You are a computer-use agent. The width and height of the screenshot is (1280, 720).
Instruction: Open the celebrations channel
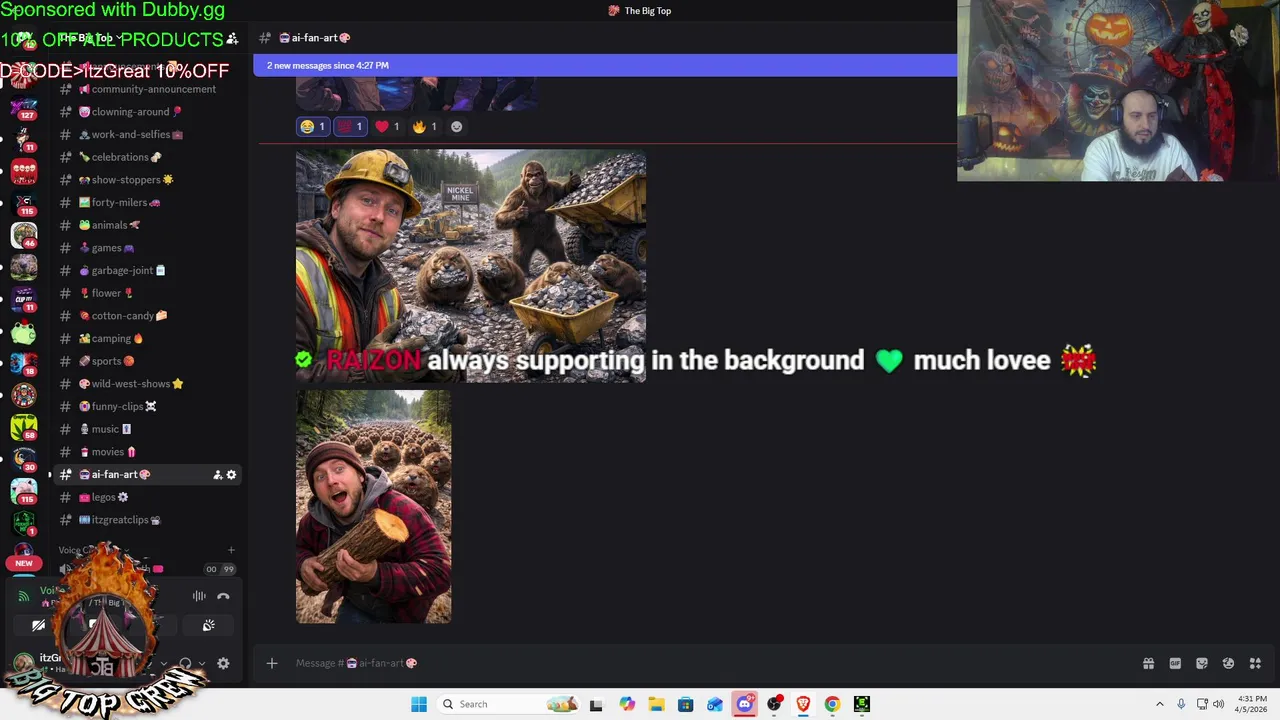[148, 157]
